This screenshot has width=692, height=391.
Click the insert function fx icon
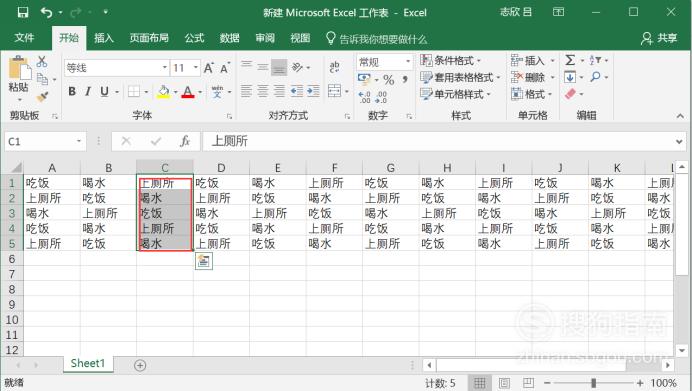point(185,141)
